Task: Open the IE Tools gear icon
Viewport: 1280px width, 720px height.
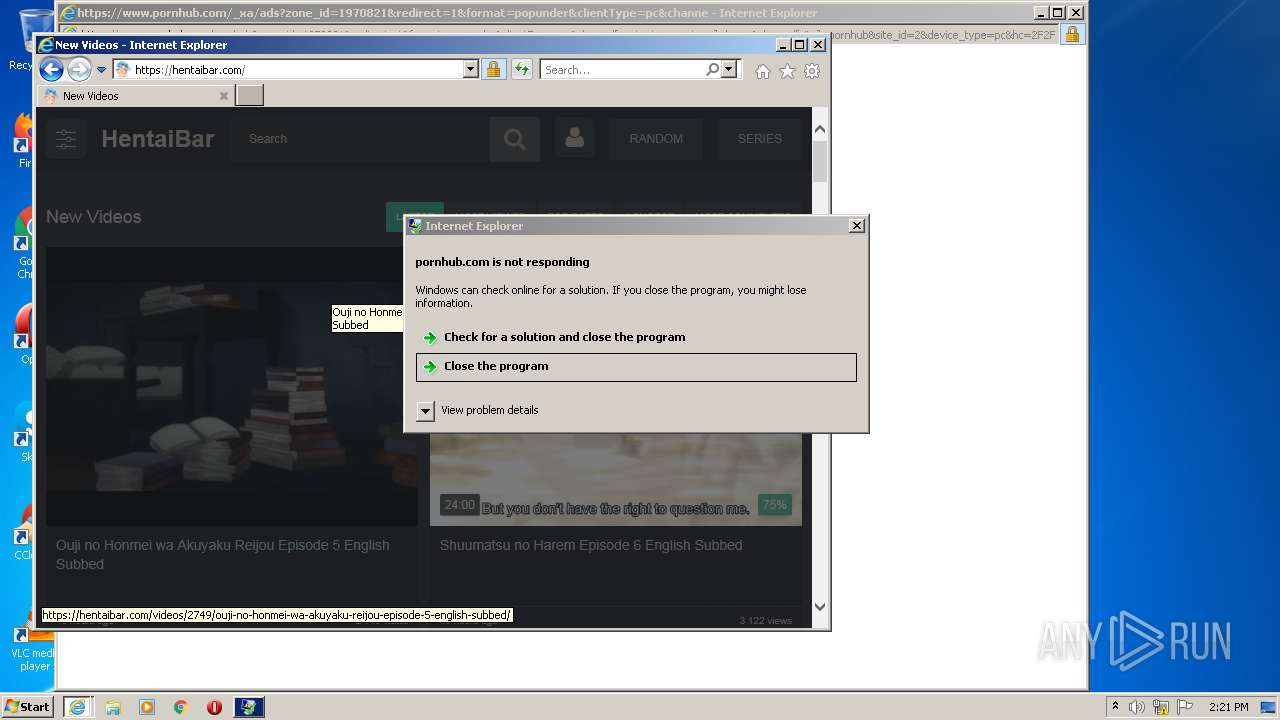Action: [x=812, y=71]
